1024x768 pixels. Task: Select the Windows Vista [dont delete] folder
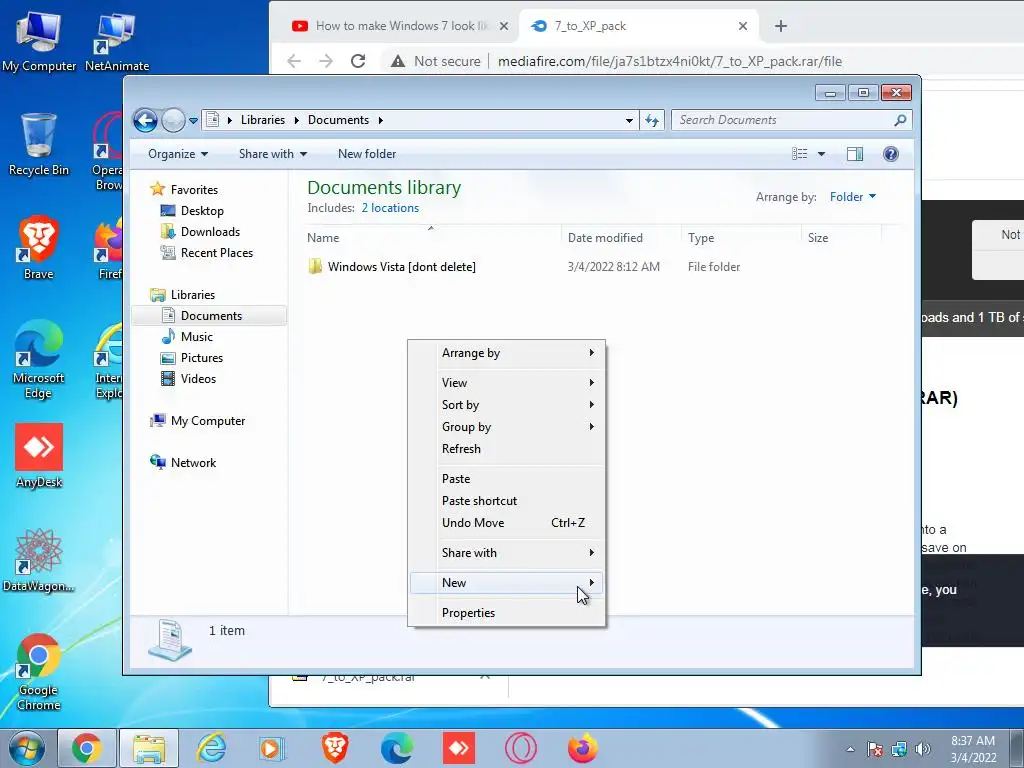click(x=402, y=266)
